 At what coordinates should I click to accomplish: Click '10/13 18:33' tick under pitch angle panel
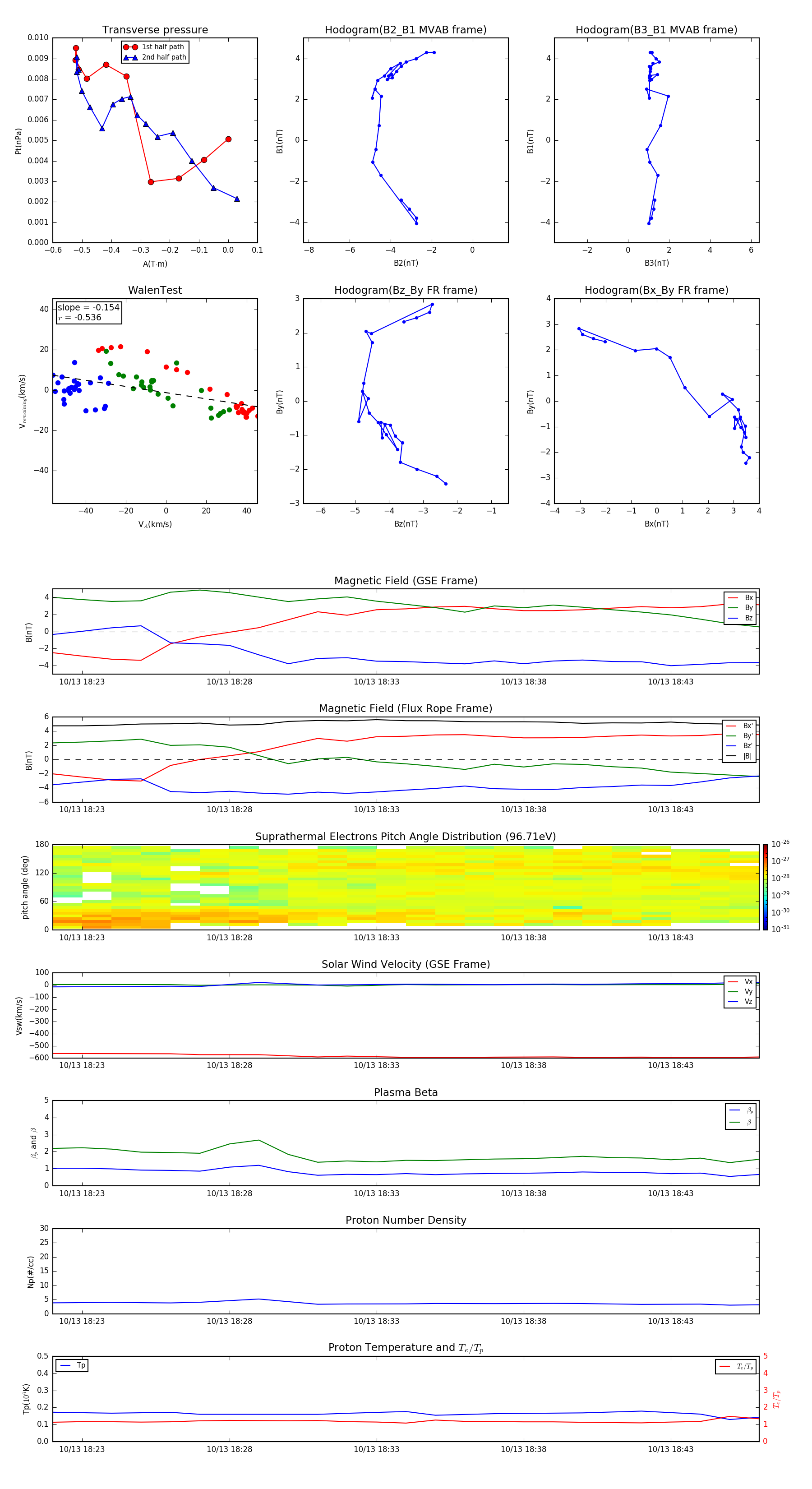click(x=376, y=938)
